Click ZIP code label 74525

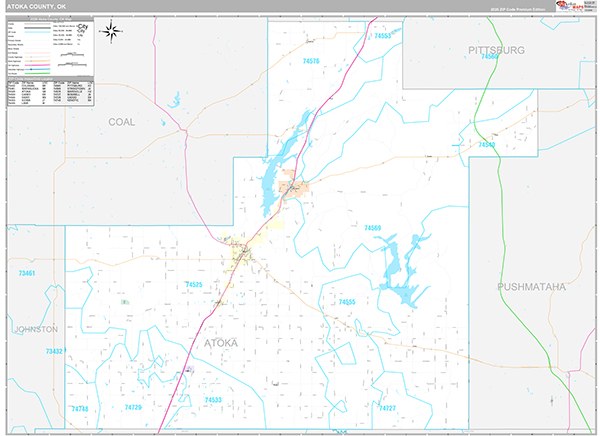[x=194, y=284]
